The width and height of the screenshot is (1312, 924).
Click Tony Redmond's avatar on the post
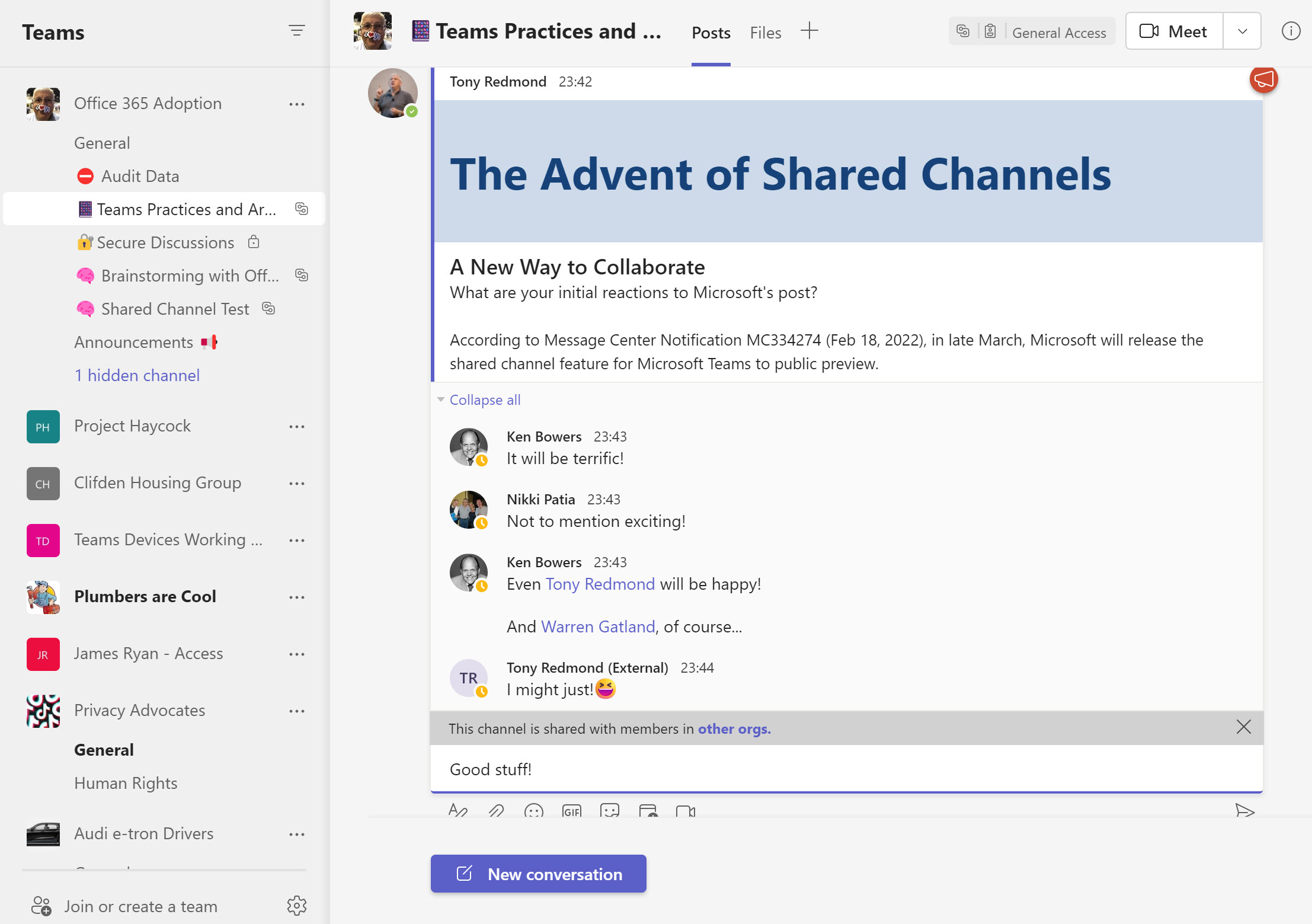click(x=392, y=93)
